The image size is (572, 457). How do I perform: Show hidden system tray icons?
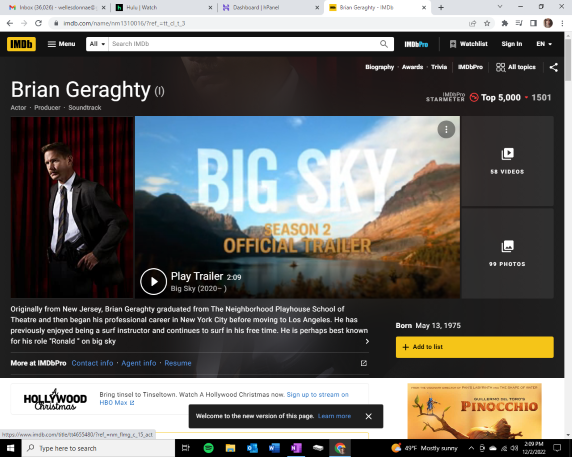point(471,448)
